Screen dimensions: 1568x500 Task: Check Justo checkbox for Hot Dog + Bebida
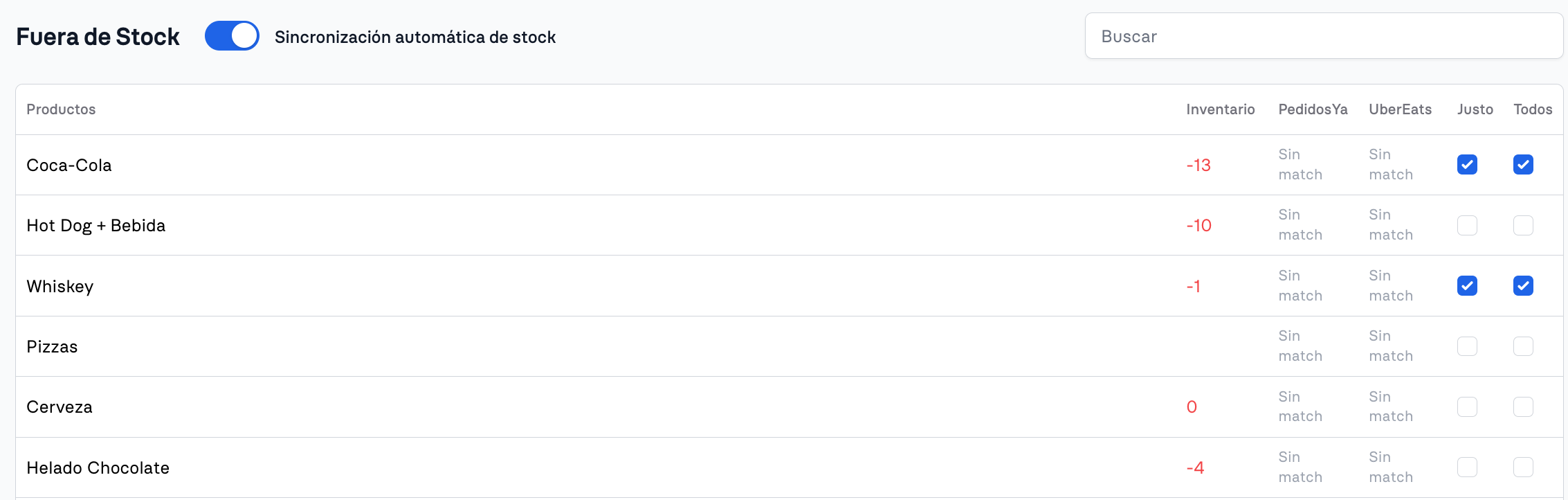(x=1467, y=225)
